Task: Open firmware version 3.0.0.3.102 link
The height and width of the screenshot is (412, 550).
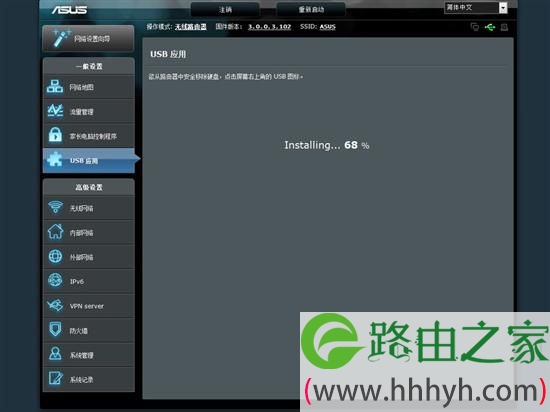Action: coord(269,27)
